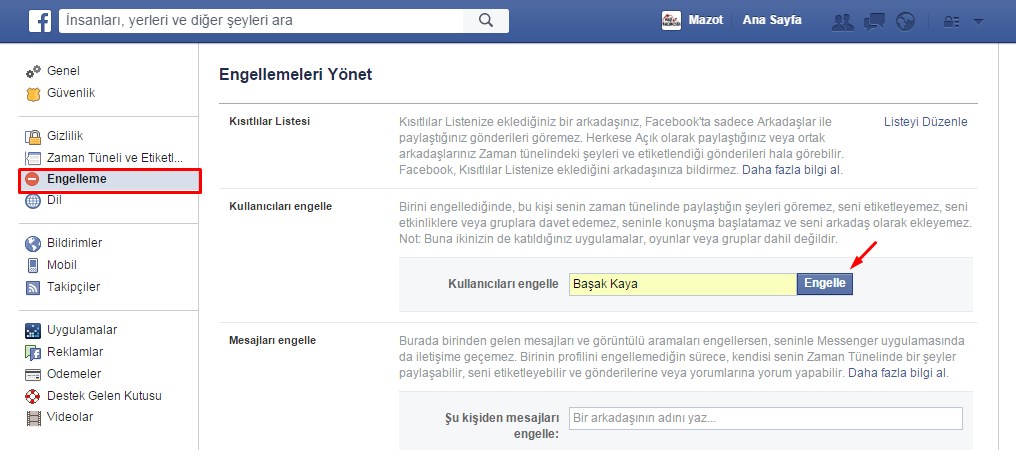Screen dimensions: 1016x450
Task: Go to Uygulamalar settings
Action: point(82,330)
